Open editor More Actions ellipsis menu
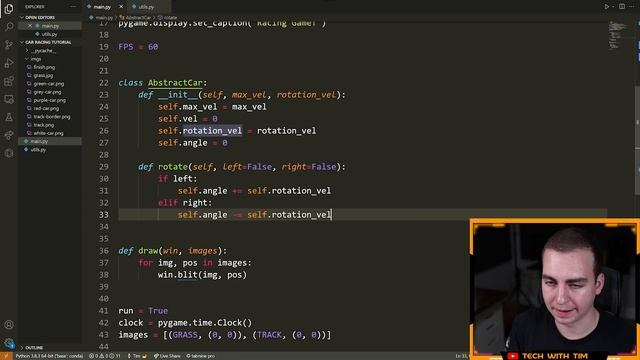This screenshot has width=640, height=360. point(632,7)
